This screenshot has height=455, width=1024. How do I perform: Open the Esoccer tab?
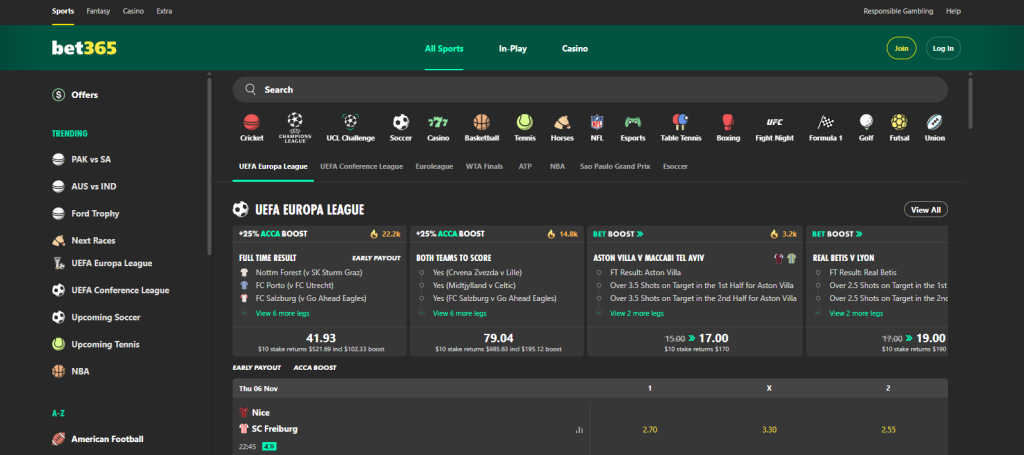click(x=675, y=166)
